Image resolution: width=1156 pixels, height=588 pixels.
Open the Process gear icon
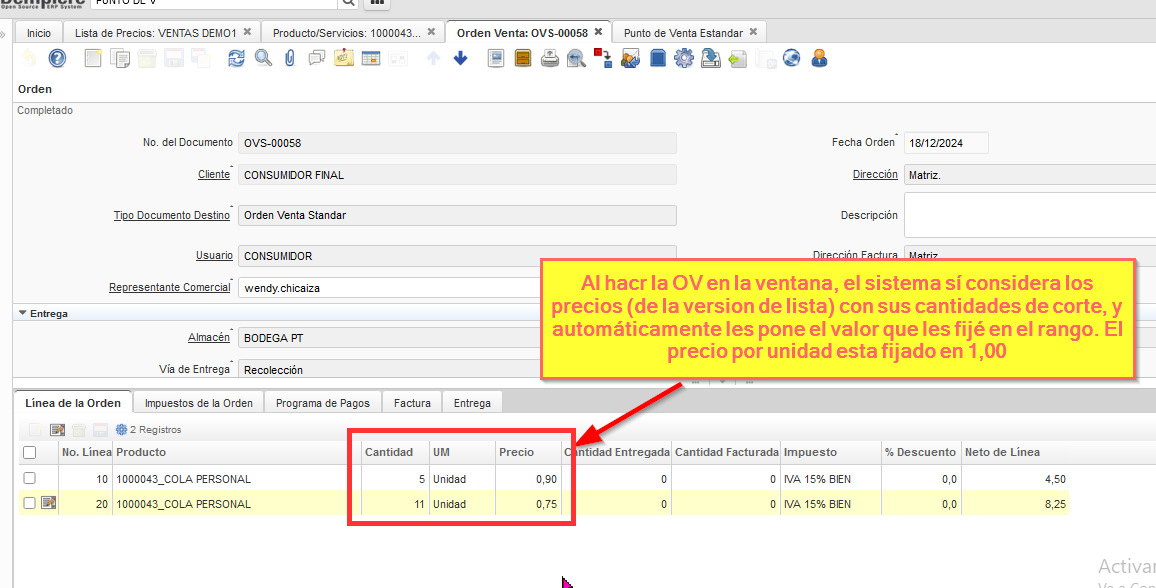point(684,59)
